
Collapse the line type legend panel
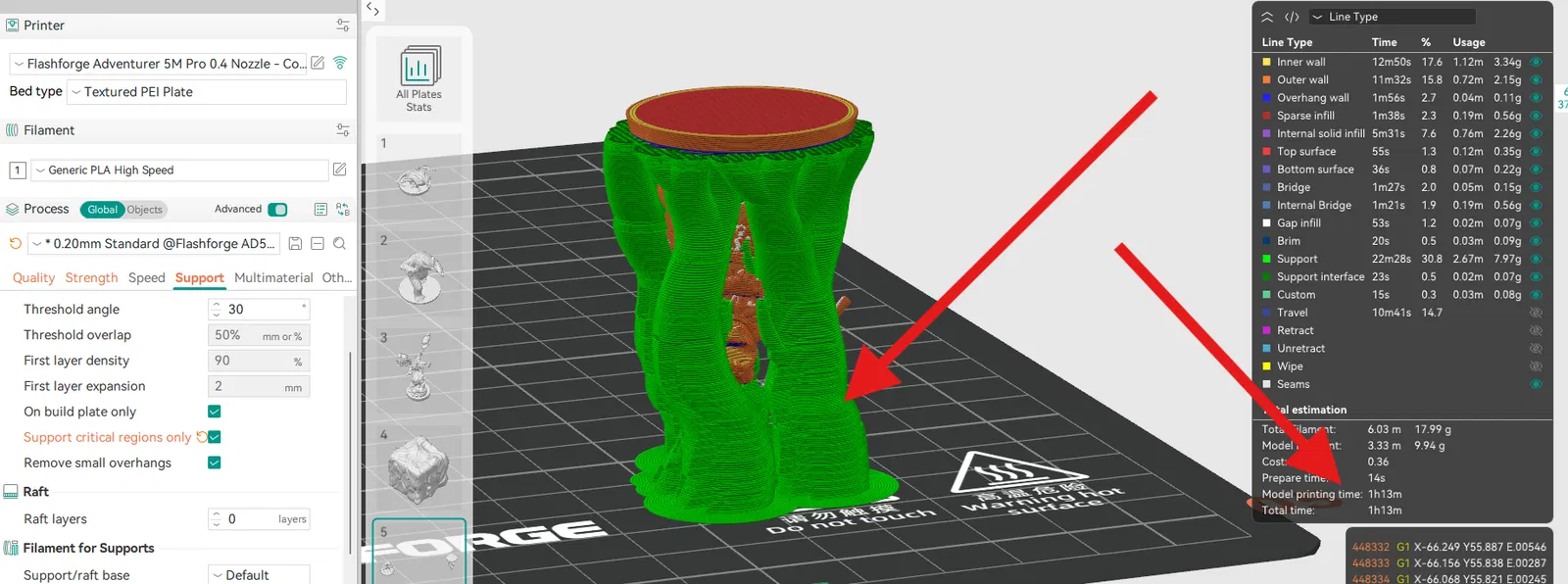1267,17
